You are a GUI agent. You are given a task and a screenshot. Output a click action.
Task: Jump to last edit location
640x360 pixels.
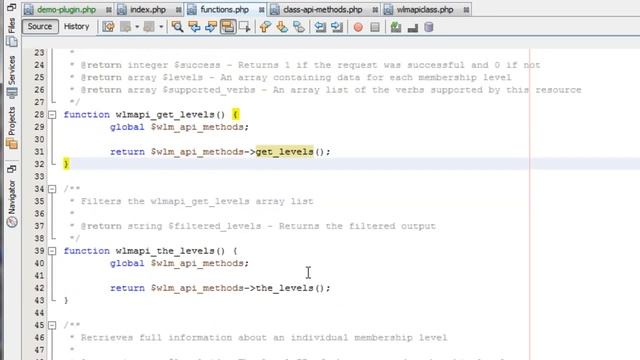pos(109,27)
